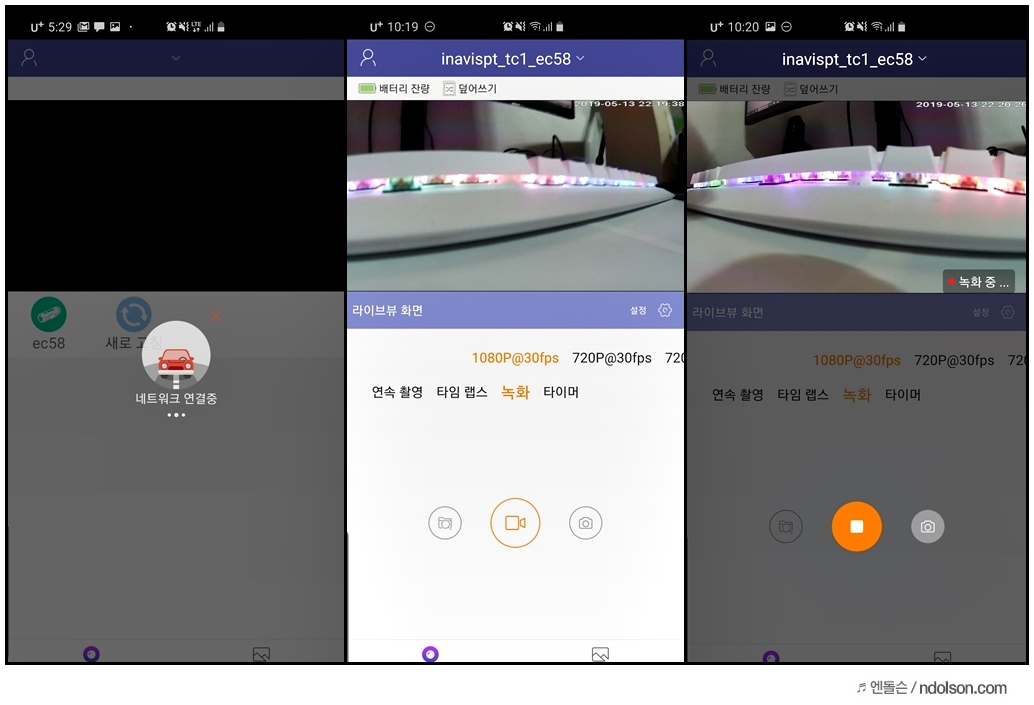This screenshot has height=705, width=1034.
Task: Tap purple camera tab icon in middle screen
Action: (430, 654)
